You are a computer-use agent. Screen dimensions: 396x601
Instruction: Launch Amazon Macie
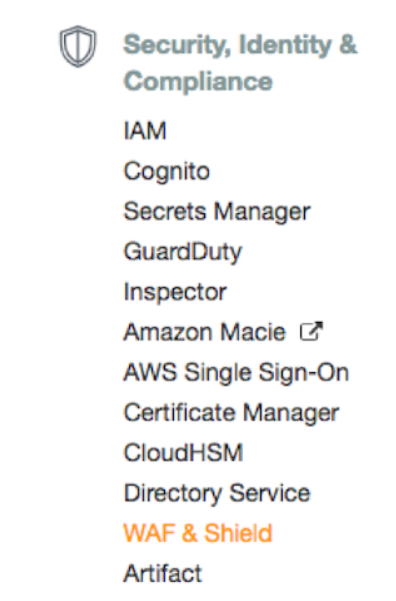205,332
